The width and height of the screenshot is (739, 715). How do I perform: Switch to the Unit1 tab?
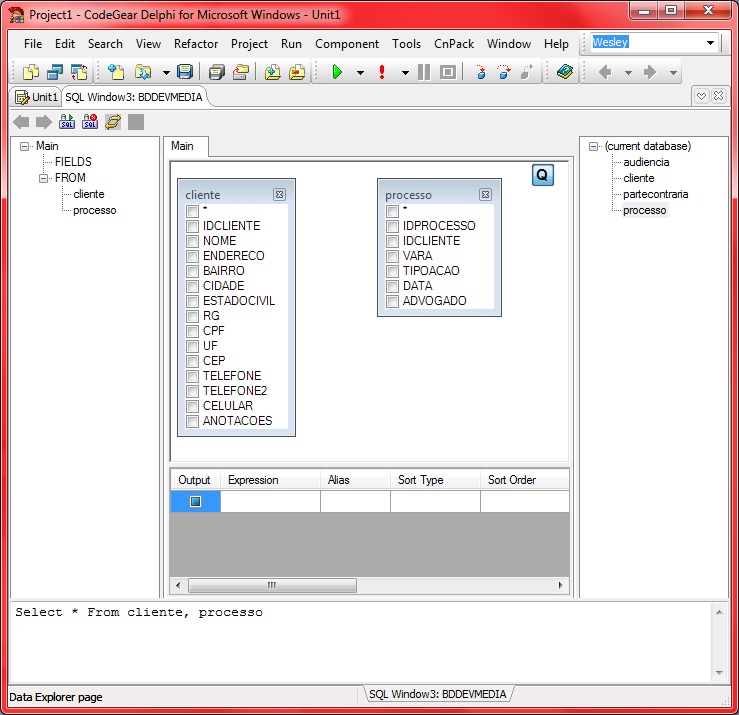pyautogui.click(x=37, y=97)
